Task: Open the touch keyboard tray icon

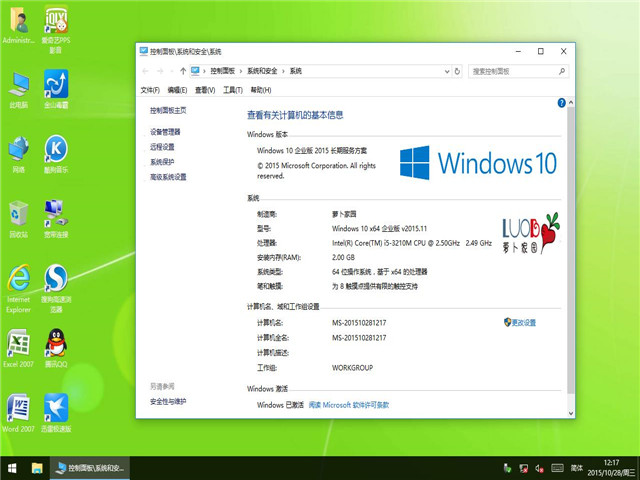Action: coord(557,468)
